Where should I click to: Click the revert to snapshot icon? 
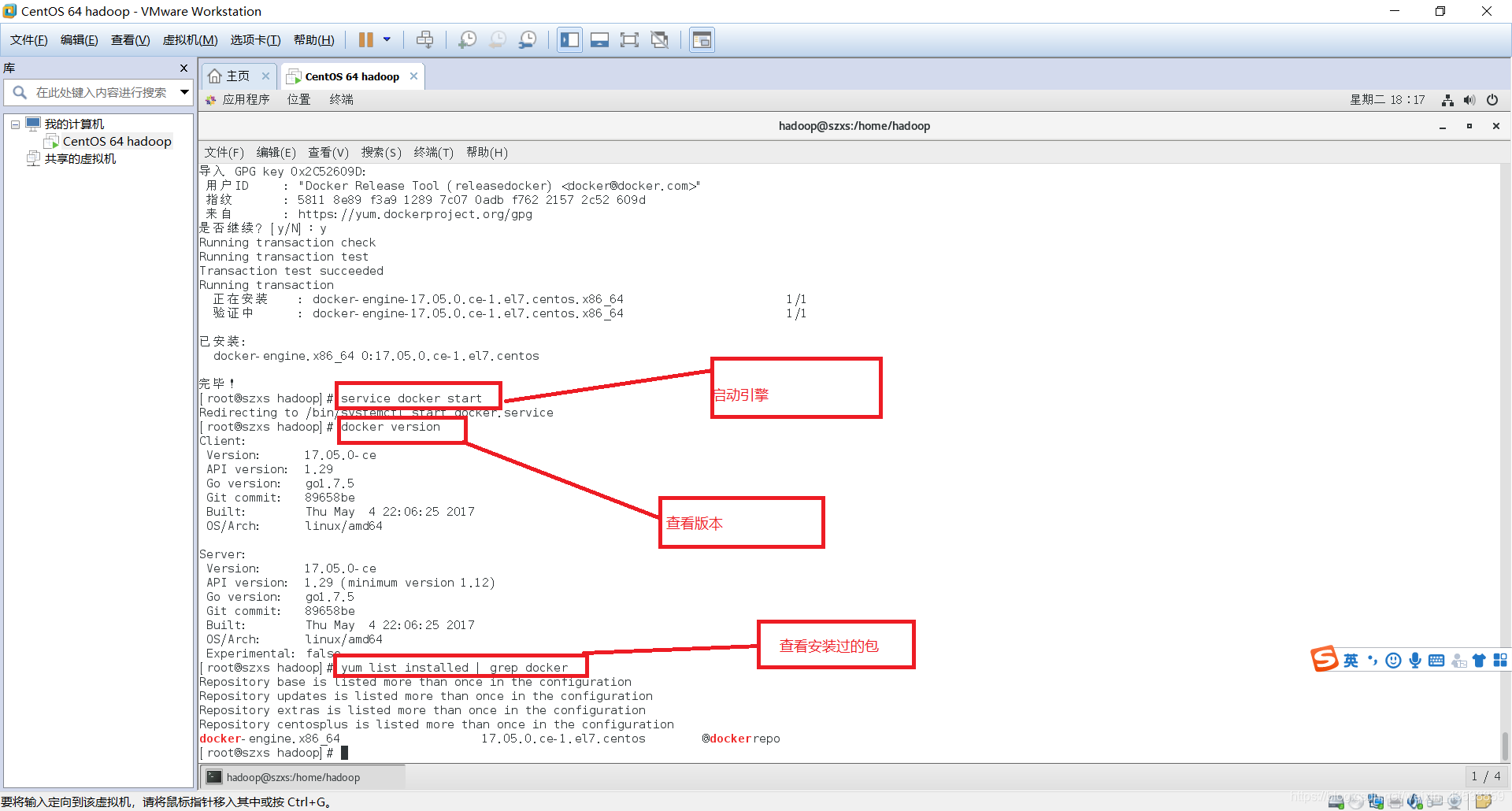498,39
